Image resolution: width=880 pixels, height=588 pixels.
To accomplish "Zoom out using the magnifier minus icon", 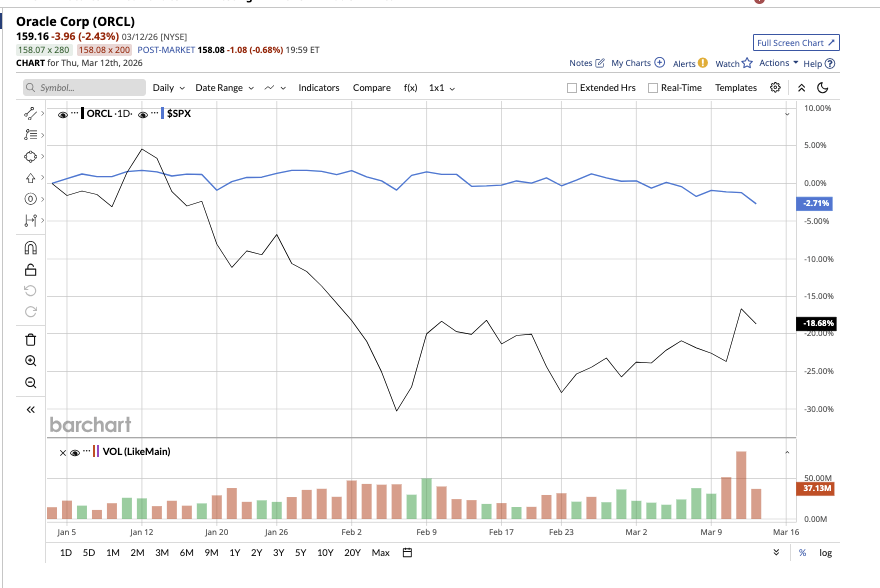I will (30, 382).
